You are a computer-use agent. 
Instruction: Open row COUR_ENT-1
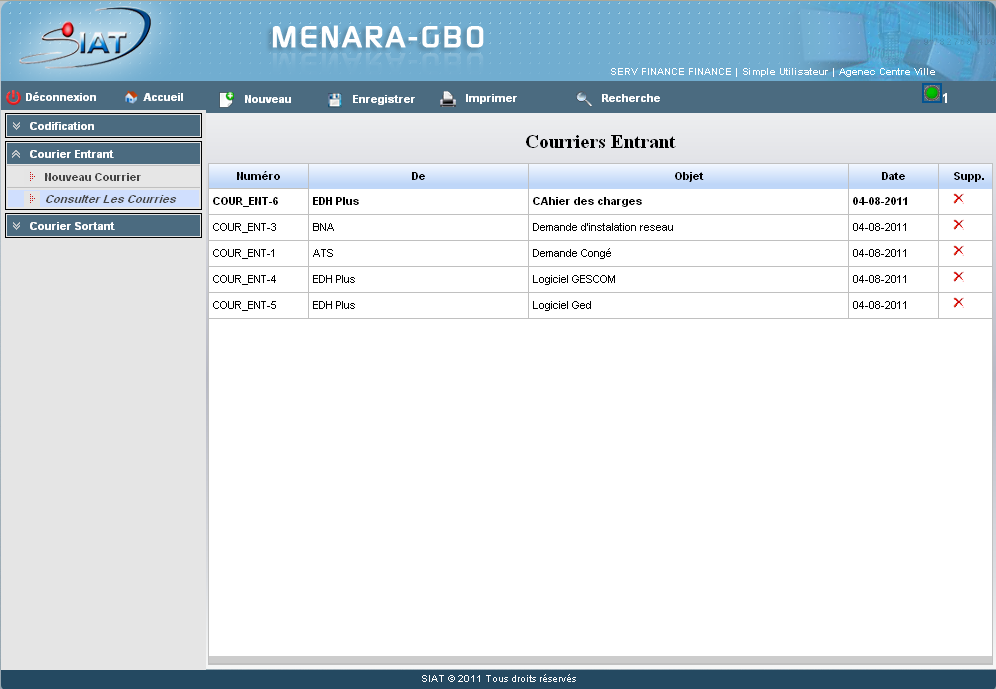point(600,253)
